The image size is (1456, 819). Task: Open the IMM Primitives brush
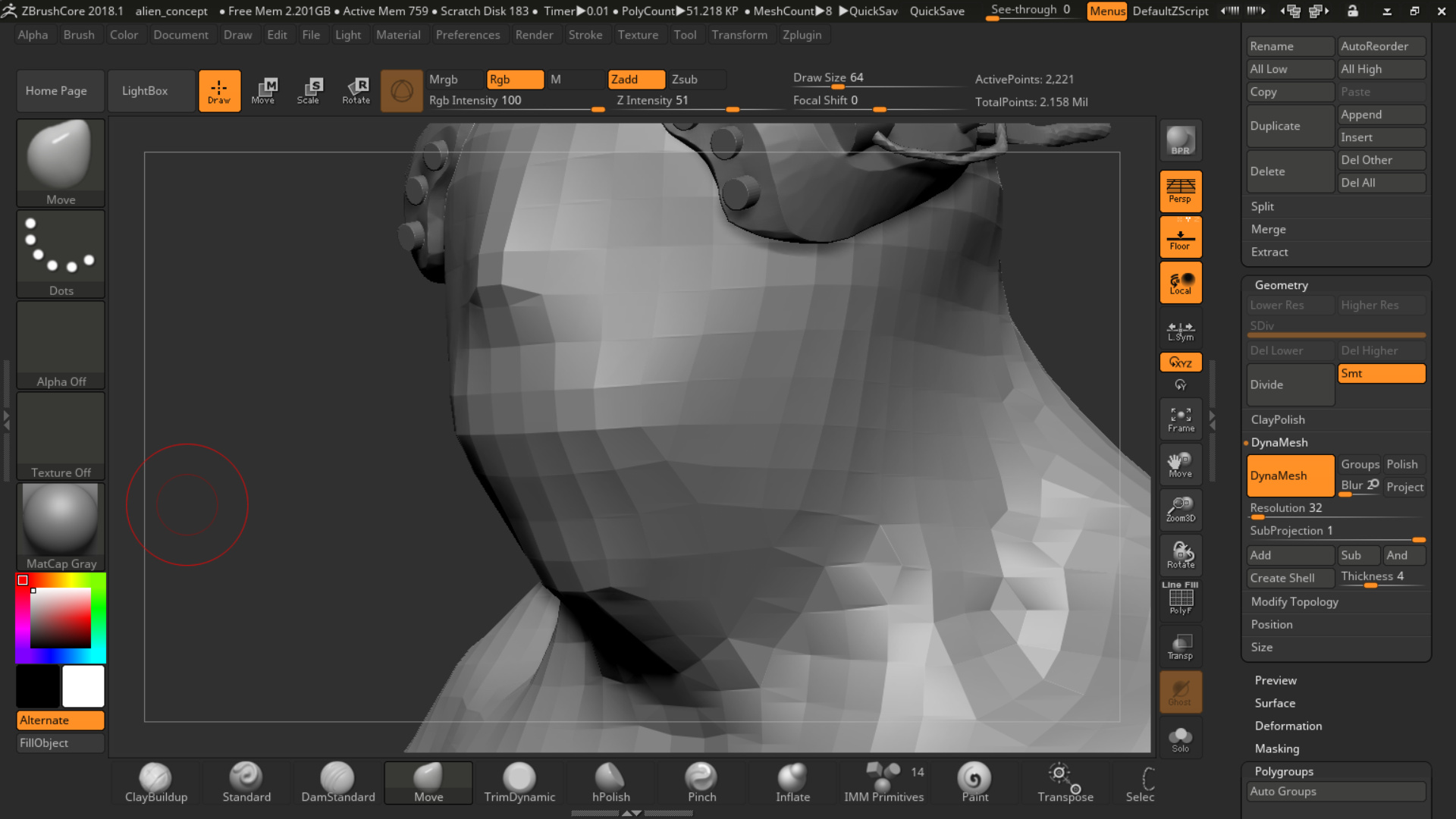pos(884,783)
